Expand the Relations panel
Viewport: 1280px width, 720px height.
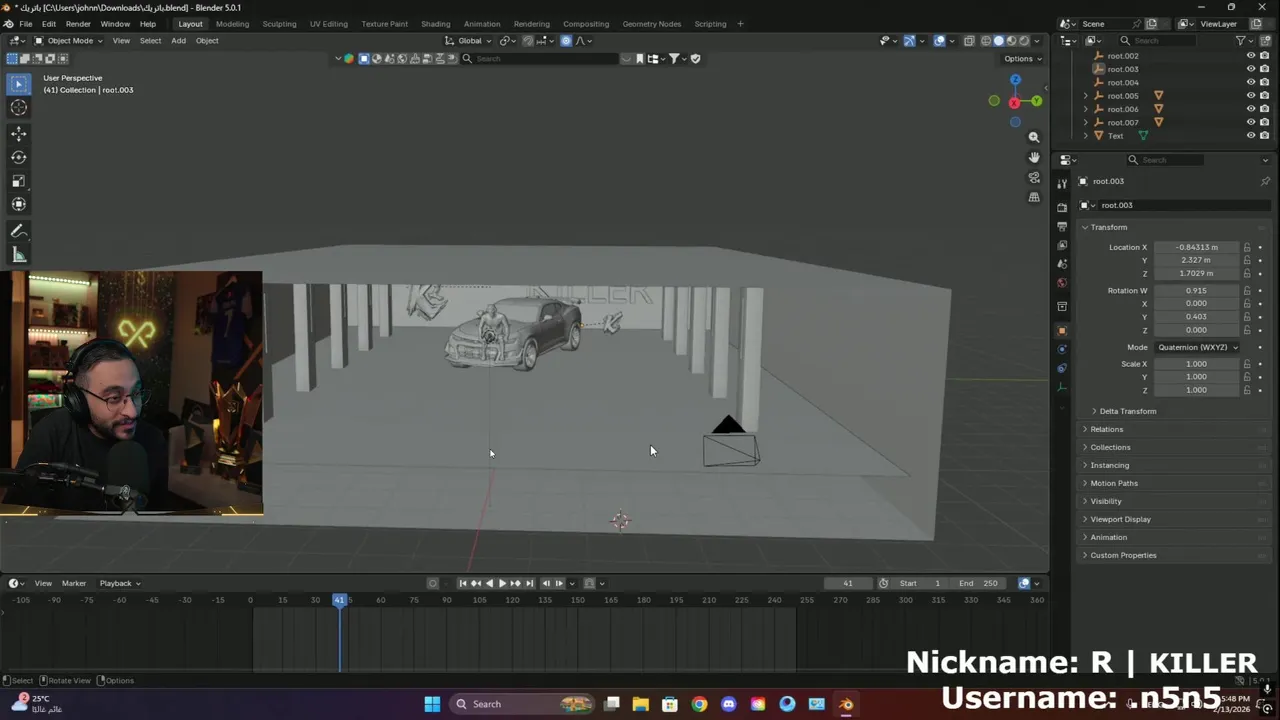[x=1106, y=429]
